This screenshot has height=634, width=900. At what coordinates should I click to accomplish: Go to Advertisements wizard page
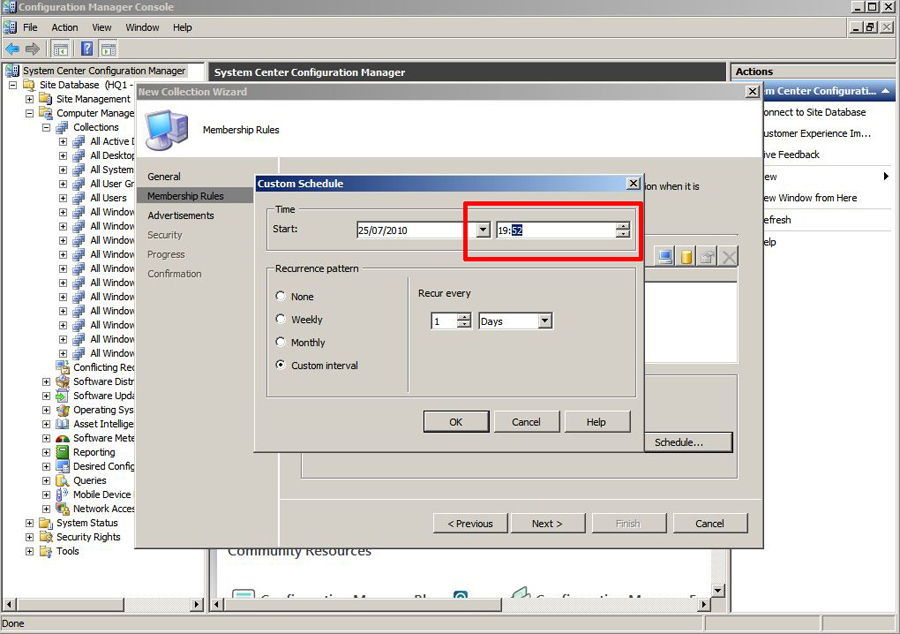click(181, 215)
